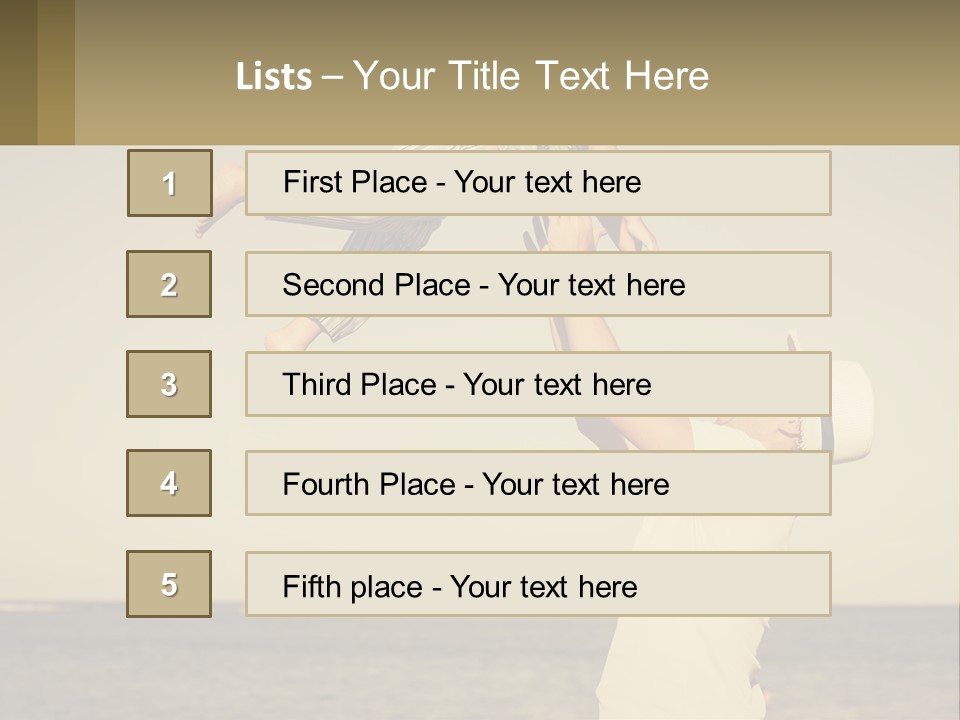The image size is (960, 720).
Task: Click the Third Place text box
Action: [x=538, y=384]
